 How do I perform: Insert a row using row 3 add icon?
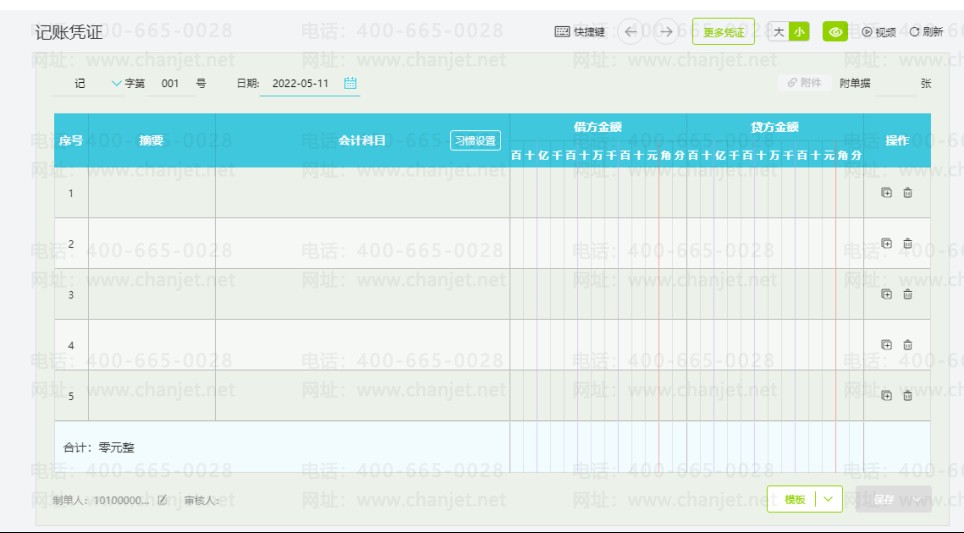(886, 294)
